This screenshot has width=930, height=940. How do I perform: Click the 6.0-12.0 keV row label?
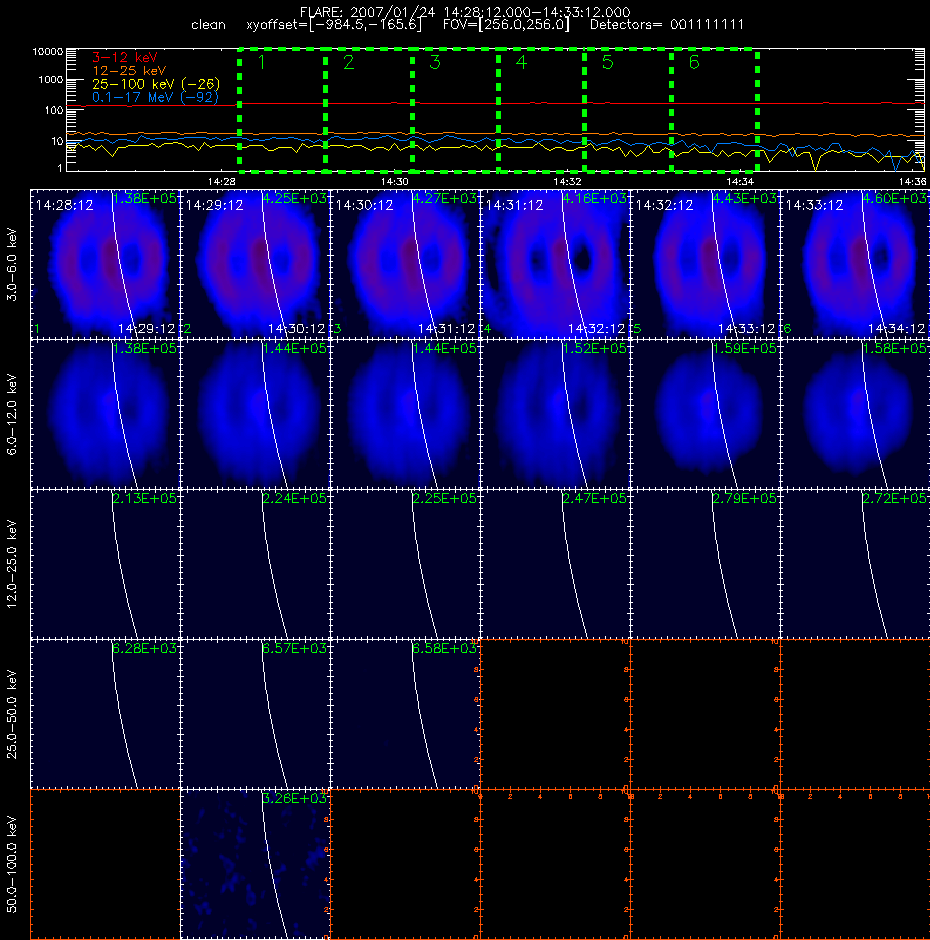click(x=12, y=414)
